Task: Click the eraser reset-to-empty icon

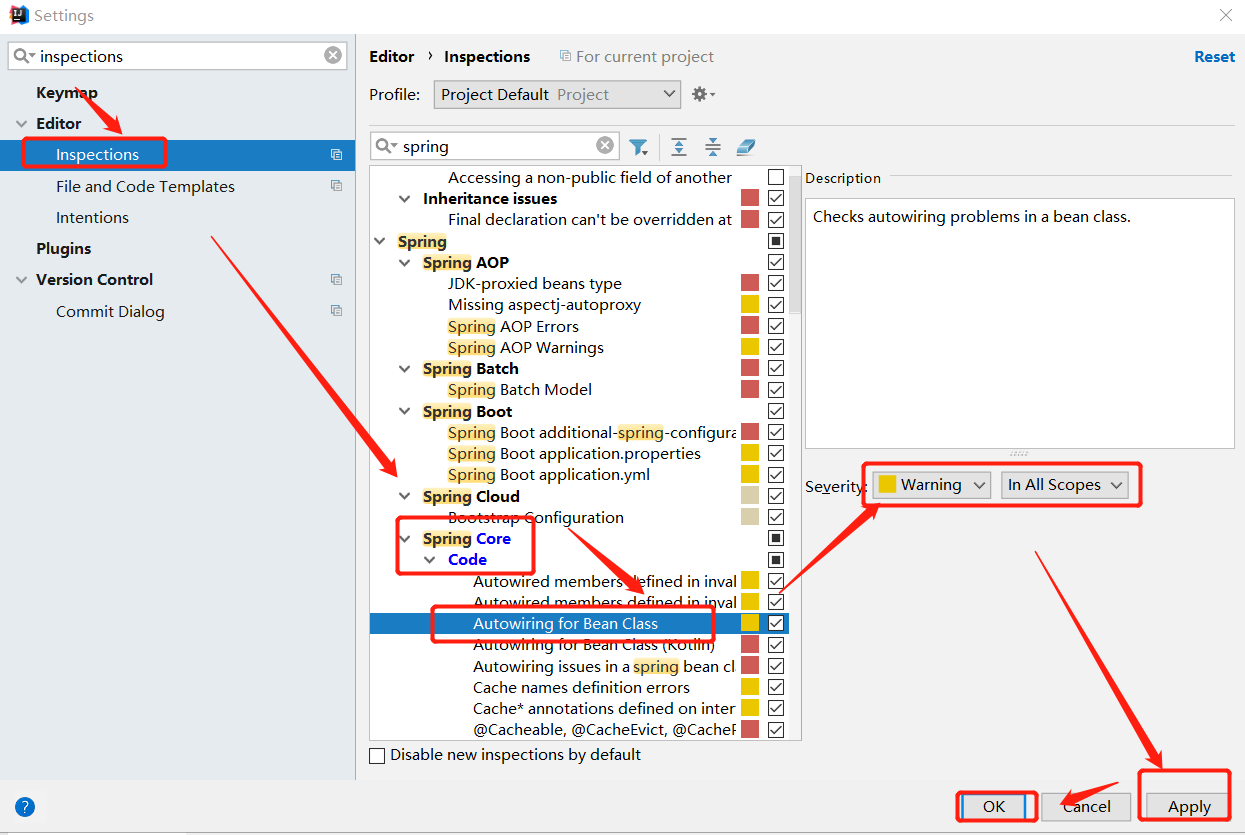Action: [746, 147]
